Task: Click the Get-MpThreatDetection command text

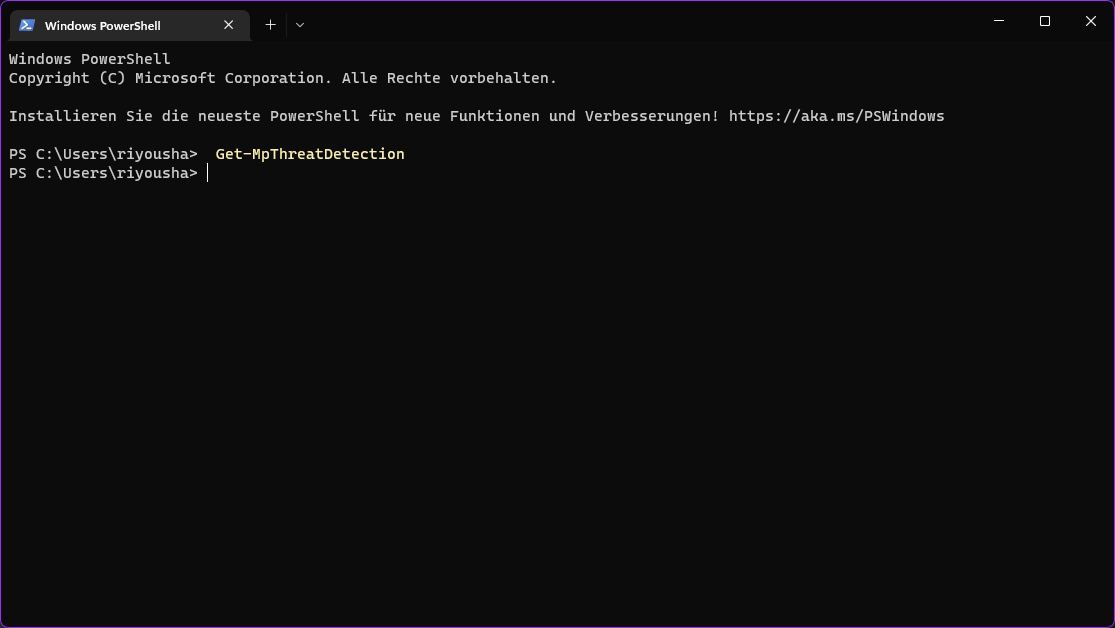Action: coord(310,154)
